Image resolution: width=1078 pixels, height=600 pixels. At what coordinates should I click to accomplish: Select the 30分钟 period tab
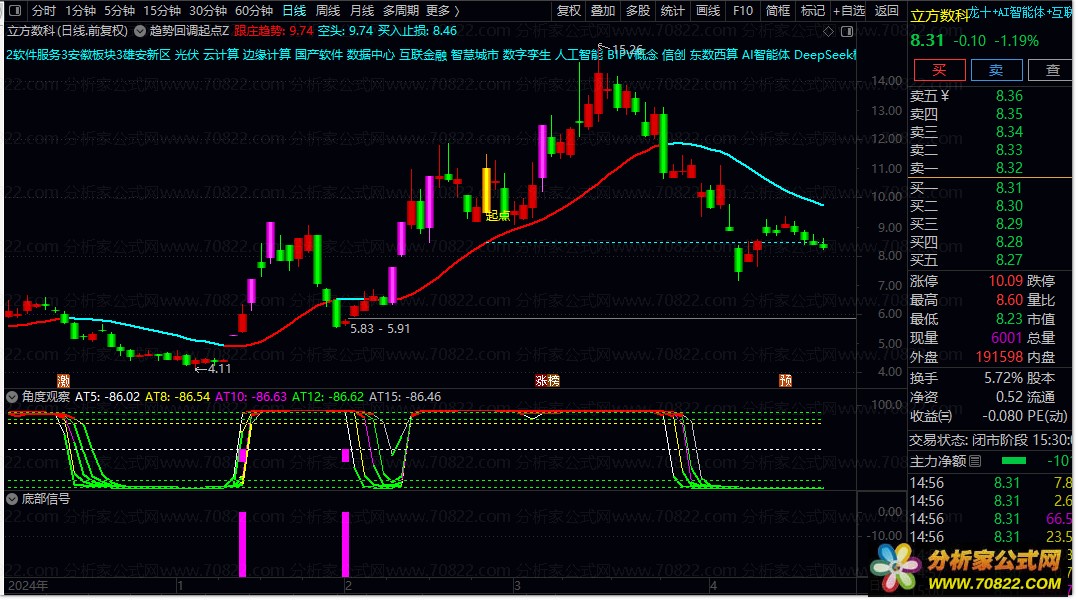[x=208, y=10]
